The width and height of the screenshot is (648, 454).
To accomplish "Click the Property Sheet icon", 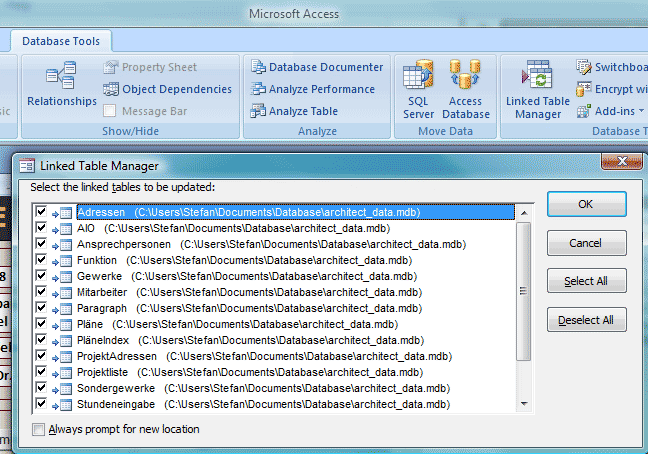I will [110, 67].
